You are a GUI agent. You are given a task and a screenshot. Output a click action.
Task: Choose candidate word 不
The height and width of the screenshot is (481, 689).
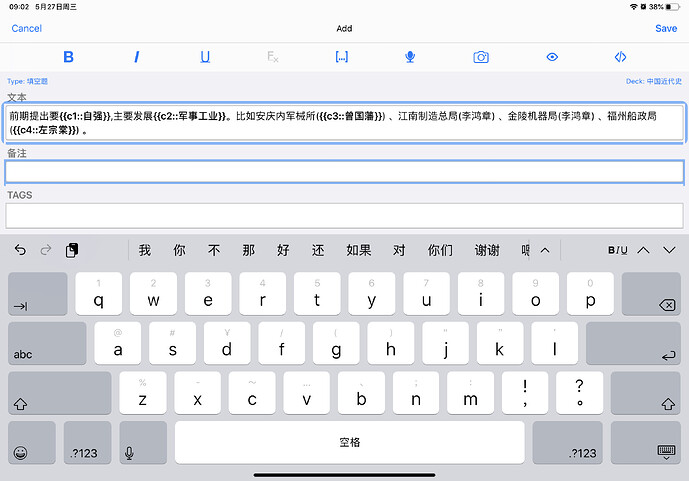click(x=214, y=250)
